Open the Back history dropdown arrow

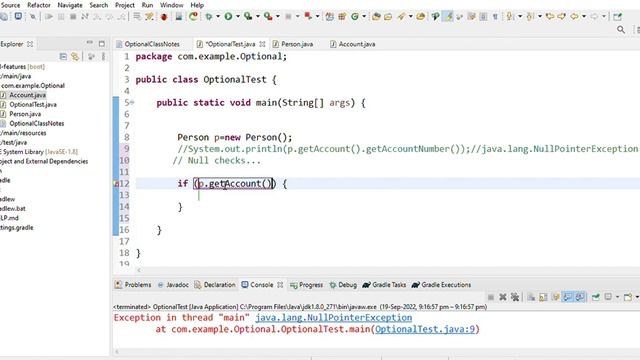coord(584,16)
